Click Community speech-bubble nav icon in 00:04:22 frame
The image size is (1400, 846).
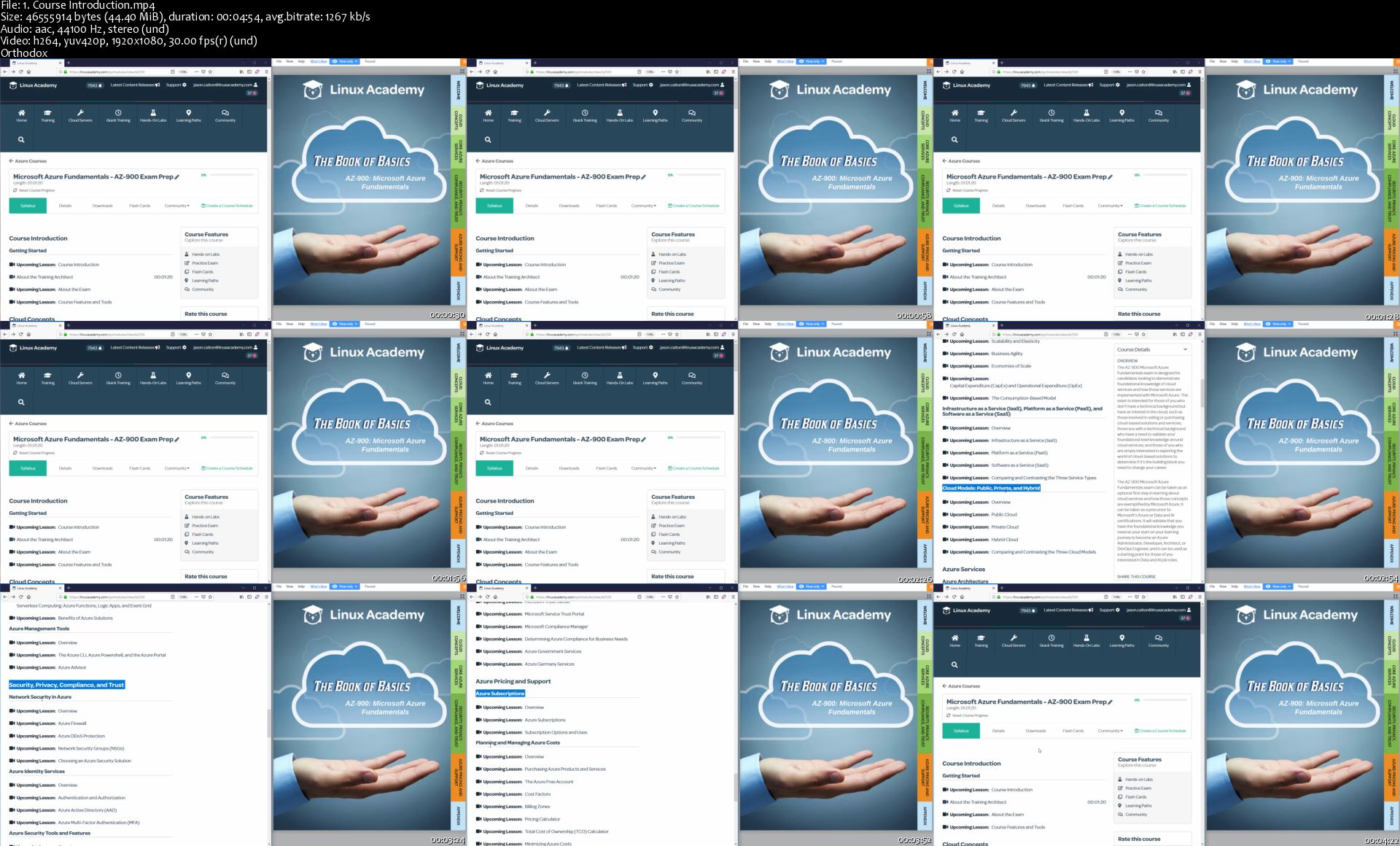point(1158,638)
